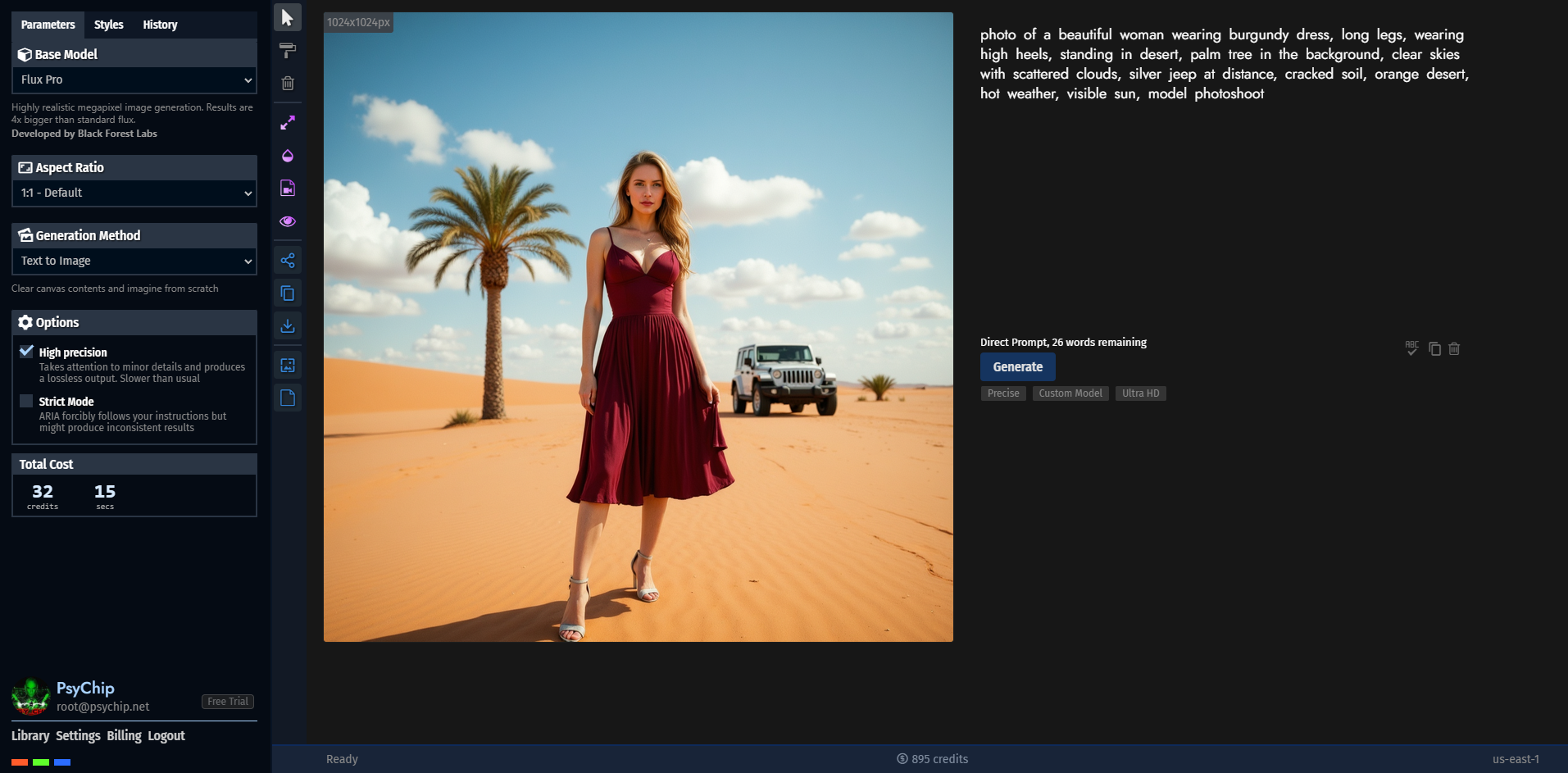1568x773 pixels.
Task: Click the pink video file icon
Action: click(288, 189)
